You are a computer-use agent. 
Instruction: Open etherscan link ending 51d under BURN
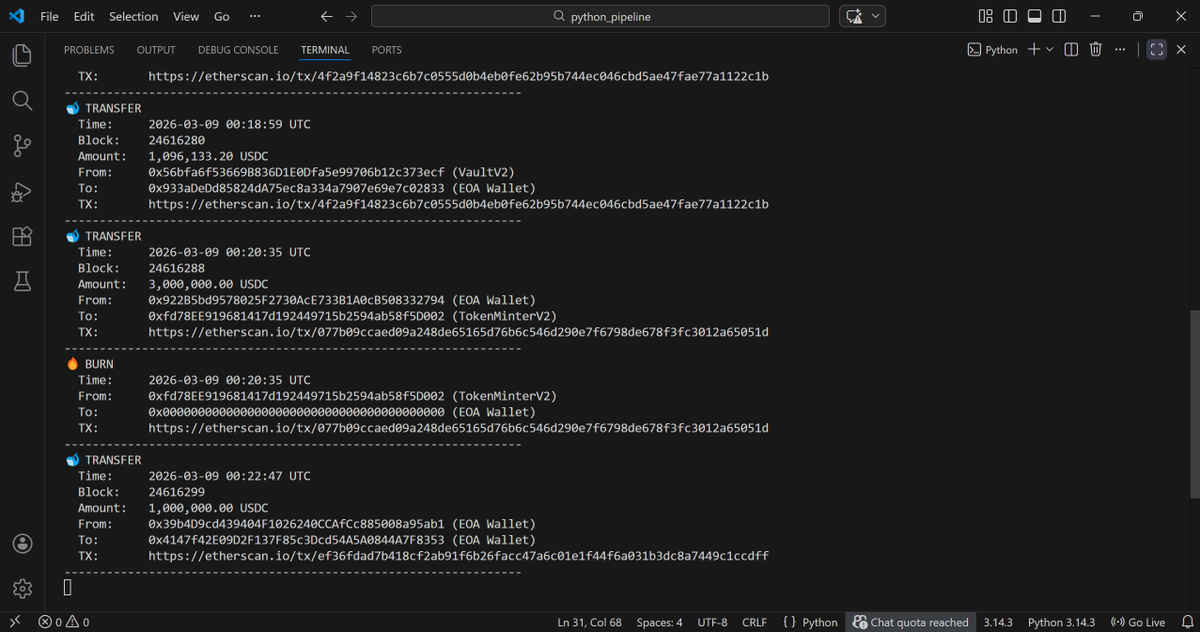click(x=458, y=428)
